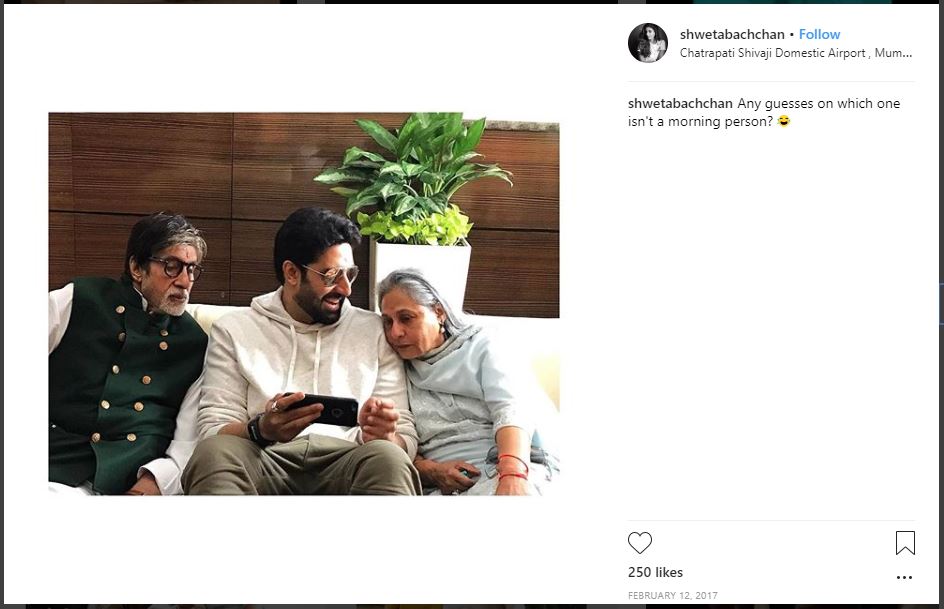Click the February 12, 2017 timestamp
This screenshot has width=944, height=609.
pyautogui.click(x=672, y=595)
